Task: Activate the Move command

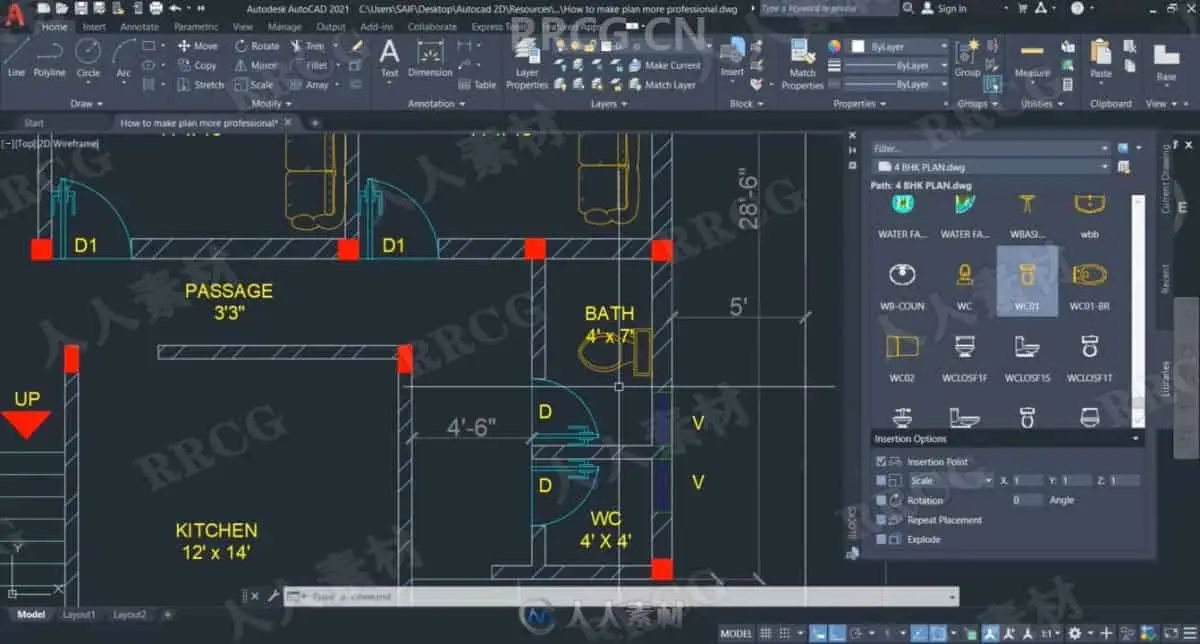Action: click(x=197, y=46)
